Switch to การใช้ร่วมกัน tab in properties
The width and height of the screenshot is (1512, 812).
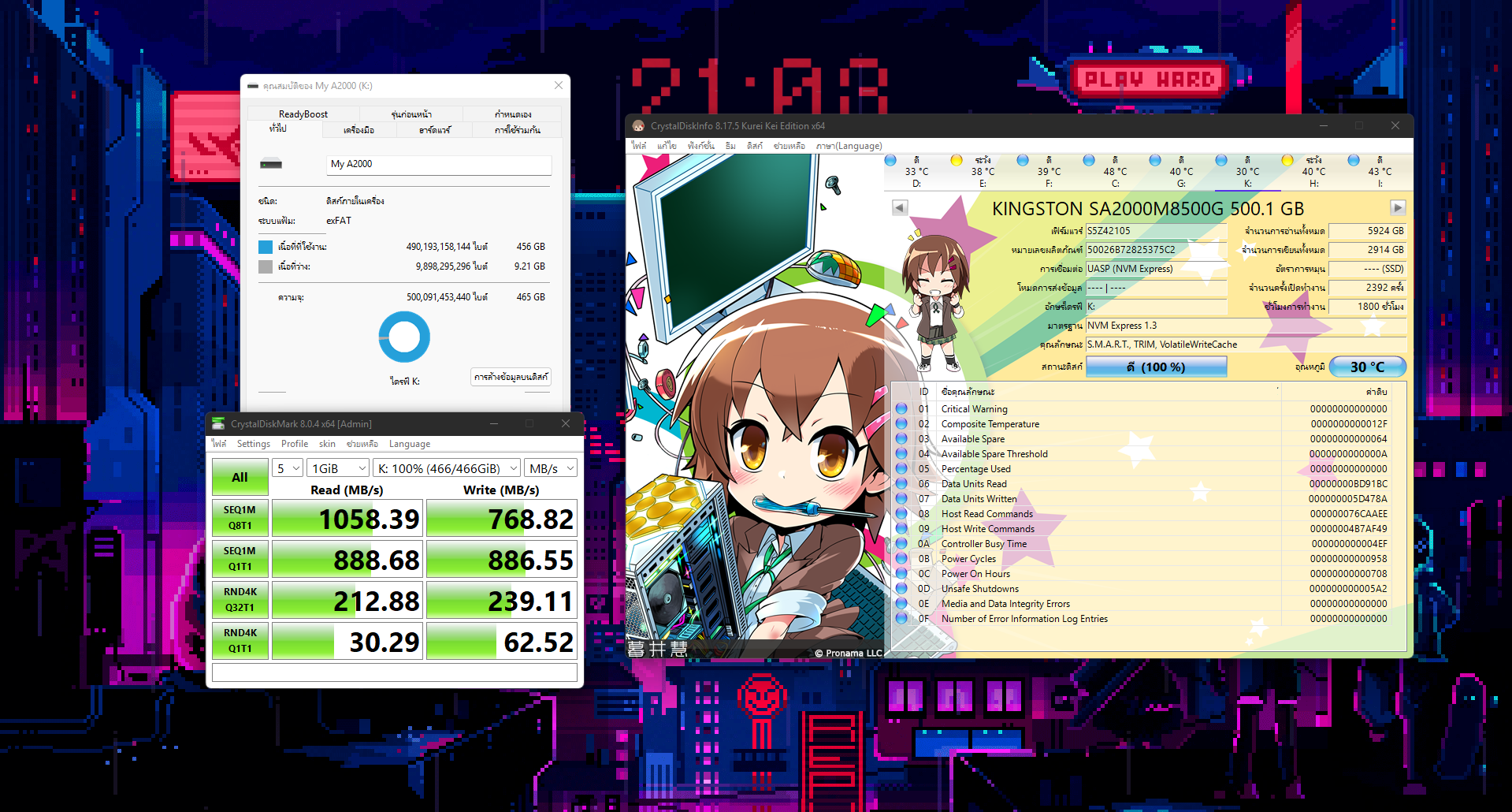coord(518,130)
